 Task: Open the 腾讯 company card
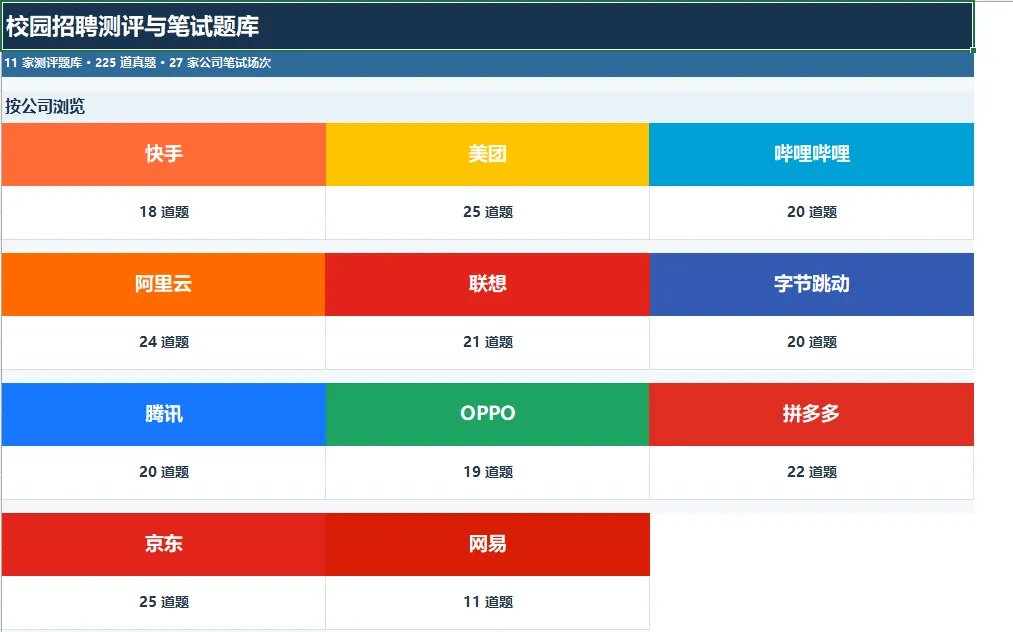pos(163,414)
